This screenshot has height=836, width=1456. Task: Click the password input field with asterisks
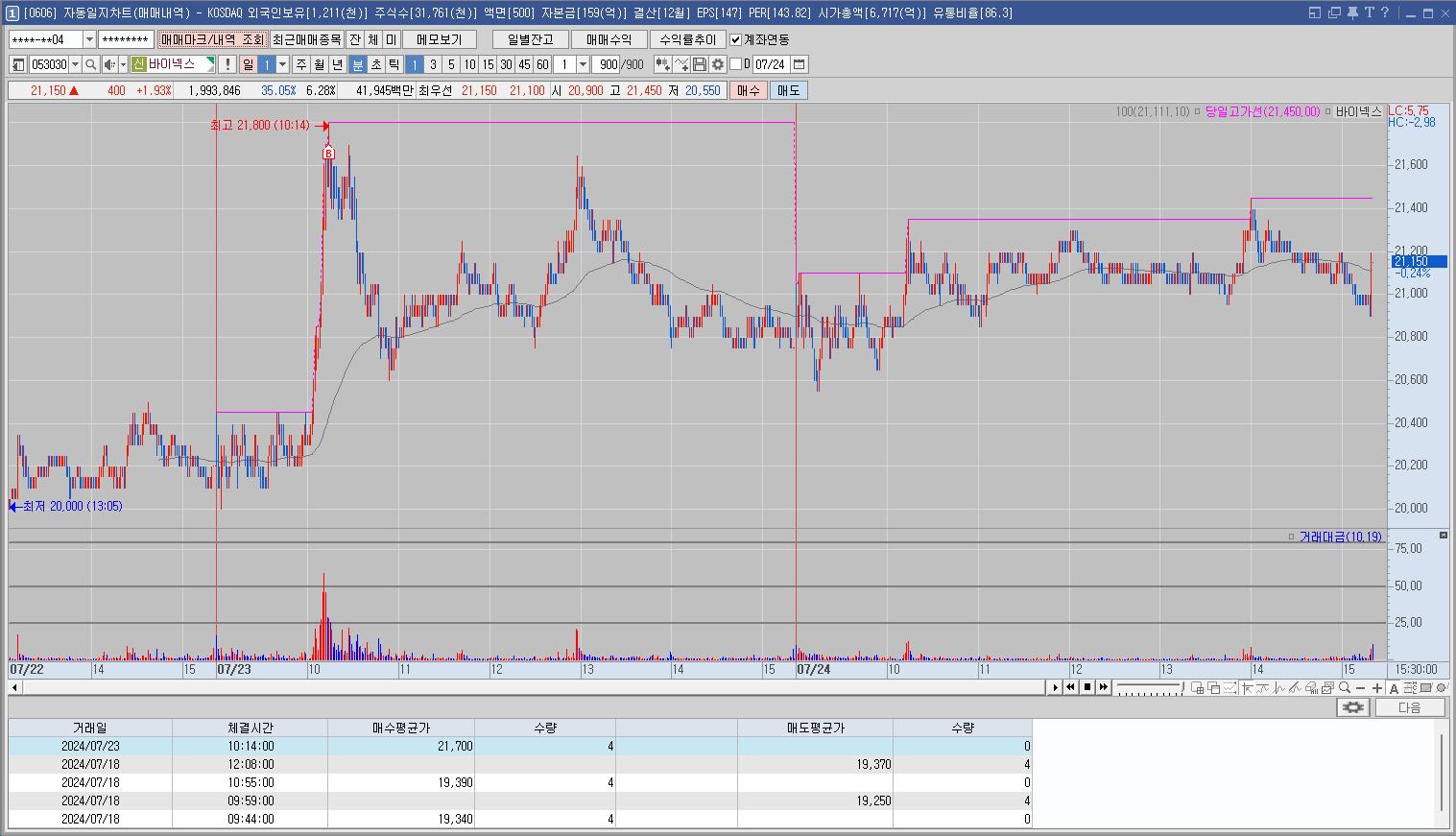[x=126, y=39]
